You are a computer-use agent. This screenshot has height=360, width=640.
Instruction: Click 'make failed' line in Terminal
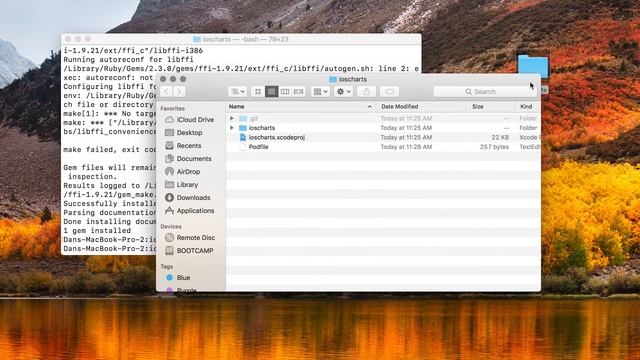tap(109, 150)
